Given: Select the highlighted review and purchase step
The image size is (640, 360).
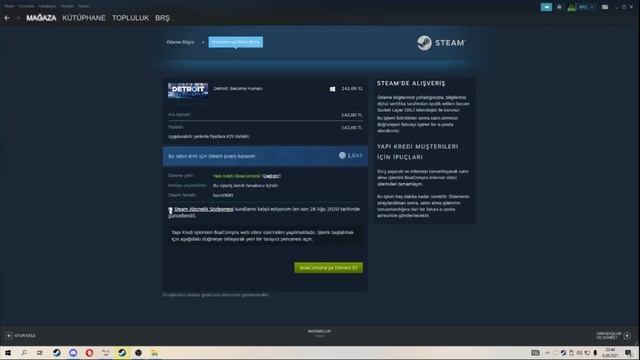Looking at the screenshot, I should [x=236, y=42].
